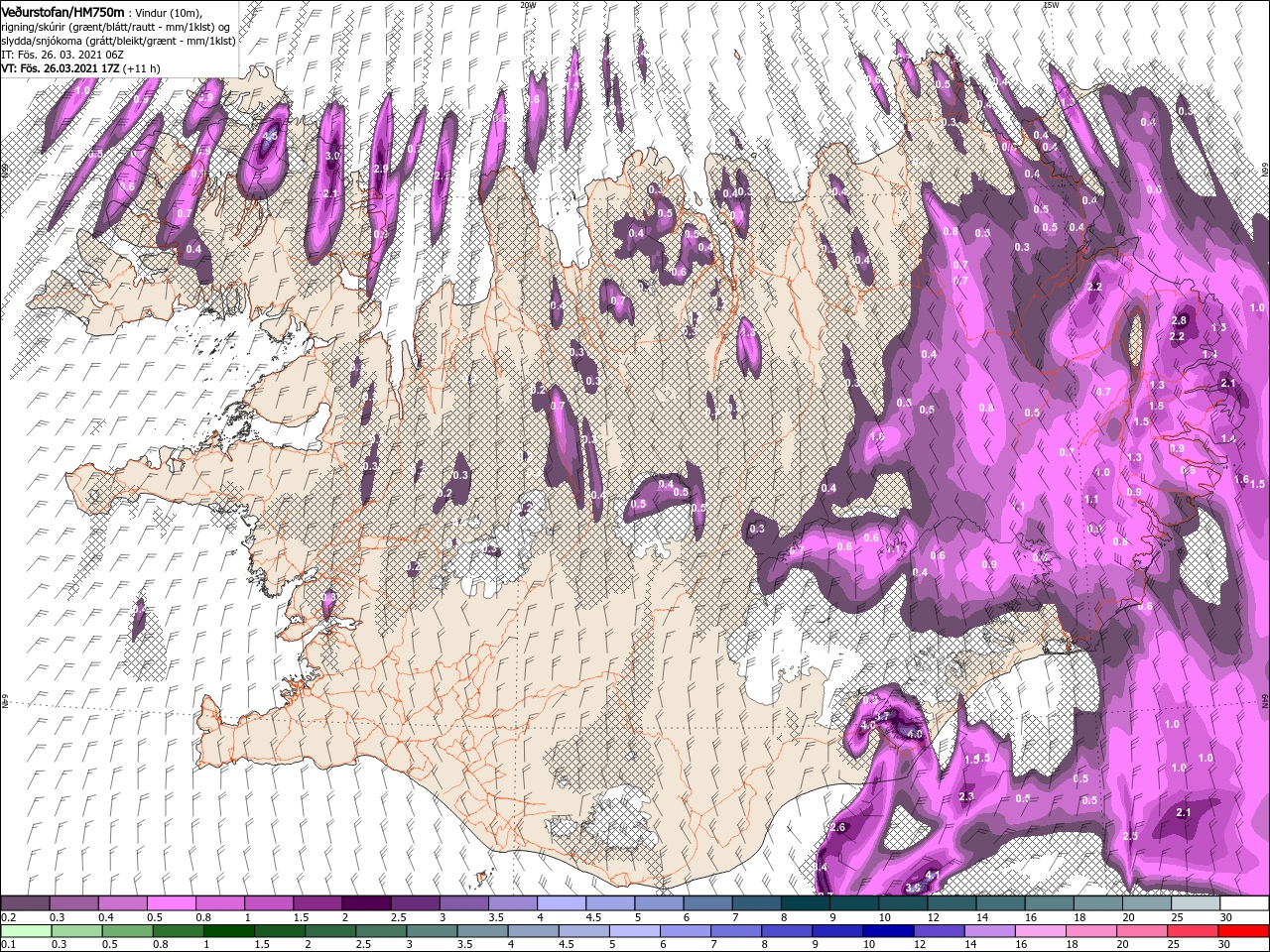
Task: Select purple-row swatch starting at 0.5
Action: [171, 903]
